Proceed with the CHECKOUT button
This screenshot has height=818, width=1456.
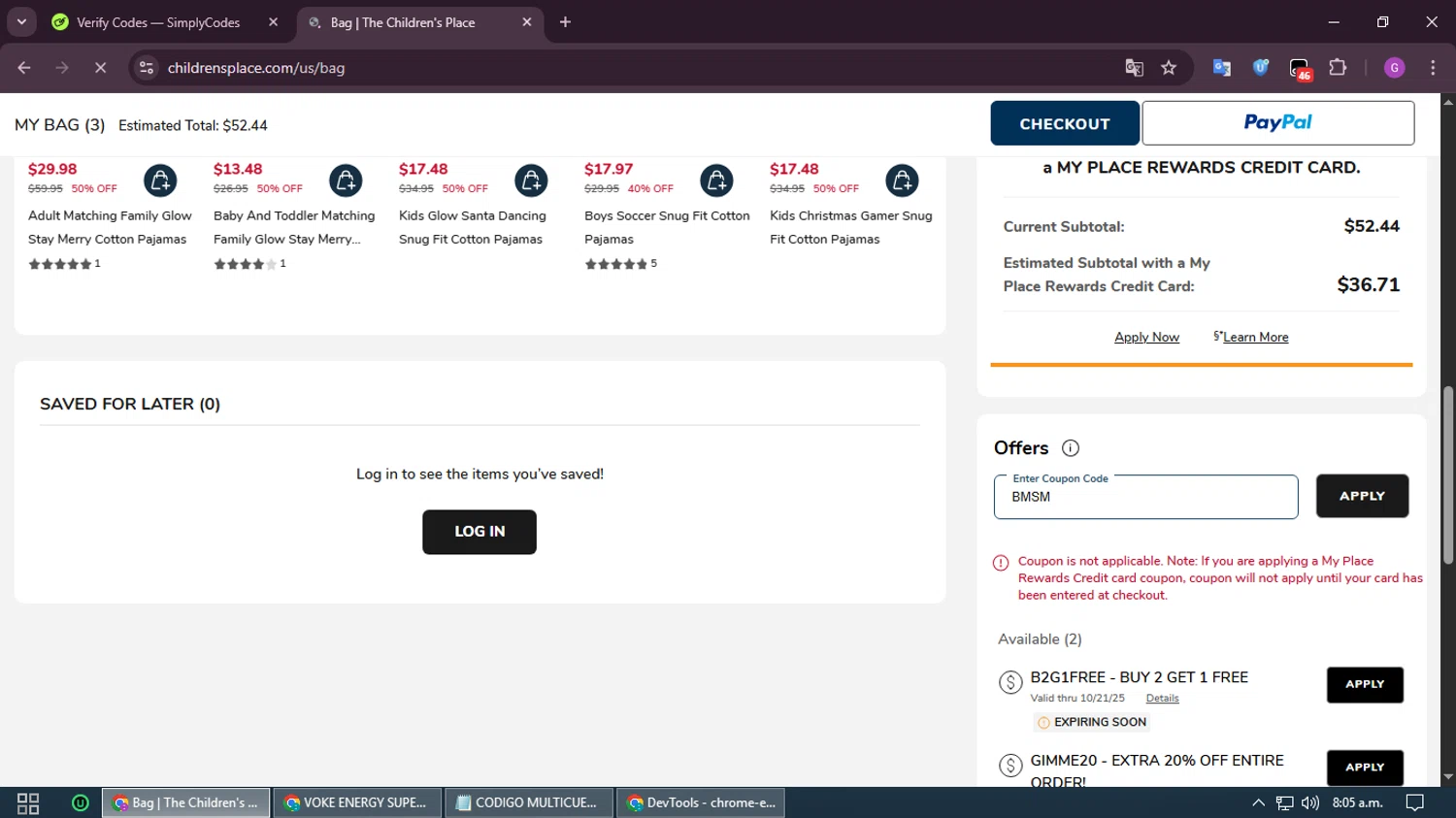[1065, 123]
